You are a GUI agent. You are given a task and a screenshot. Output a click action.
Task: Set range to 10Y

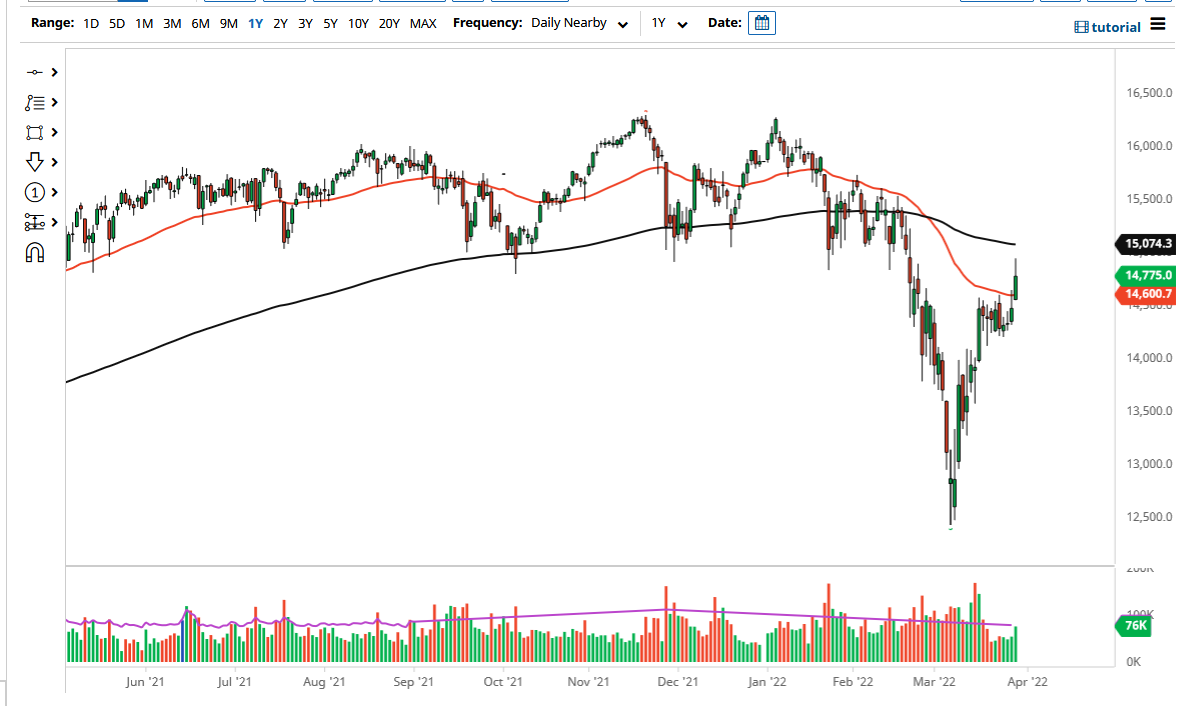coord(358,23)
